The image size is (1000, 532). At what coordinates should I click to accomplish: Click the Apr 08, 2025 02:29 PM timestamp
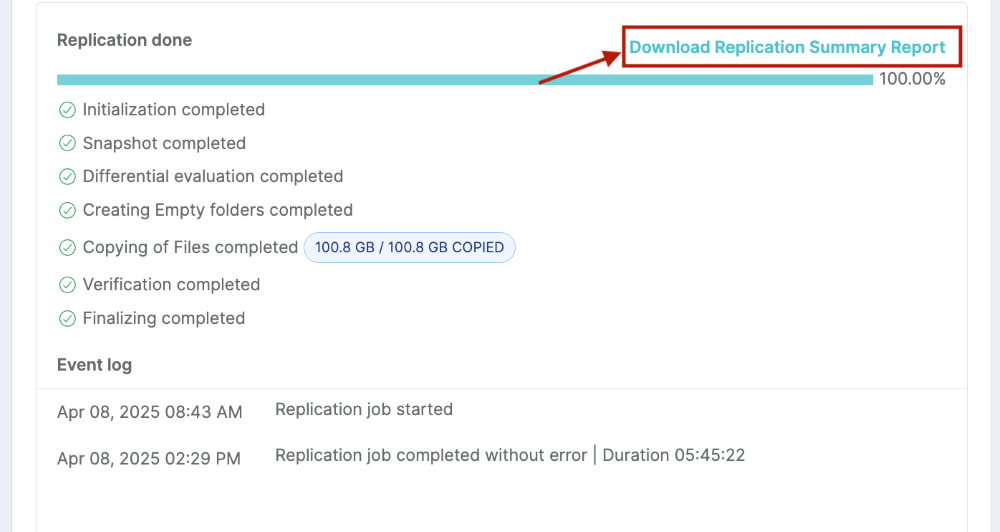149,459
